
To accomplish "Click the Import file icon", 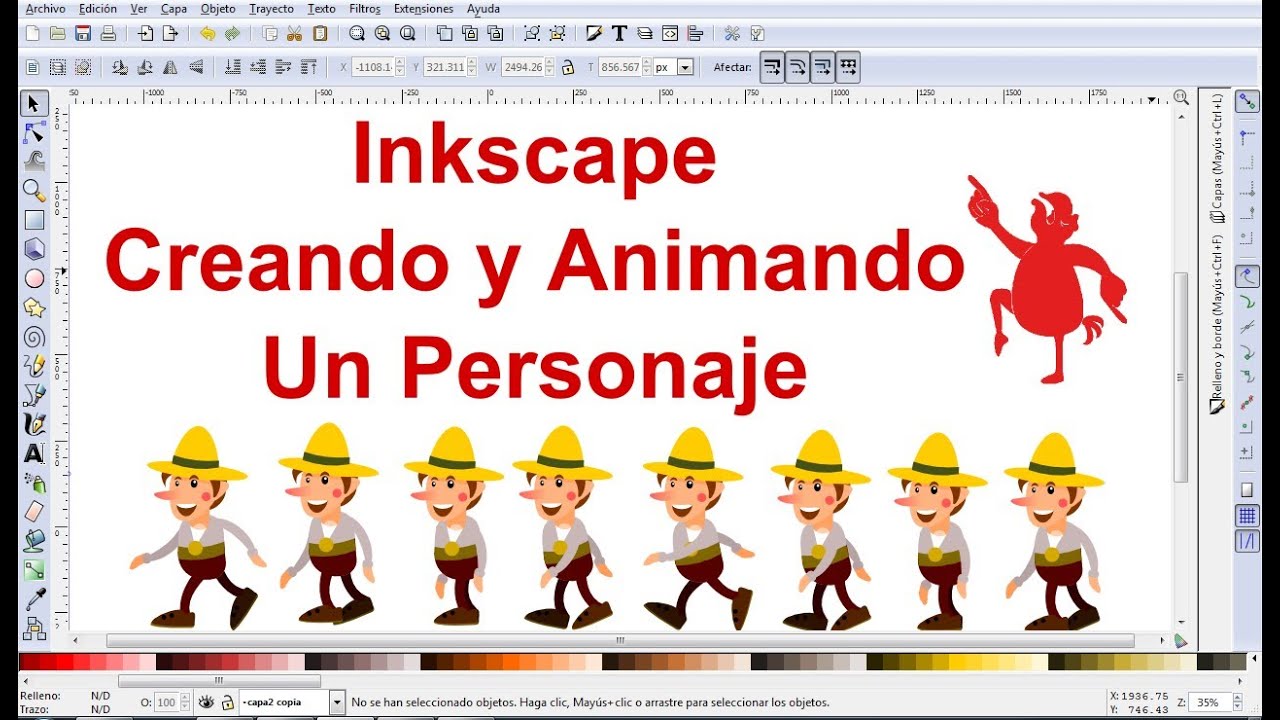I will click(x=145, y=33).
